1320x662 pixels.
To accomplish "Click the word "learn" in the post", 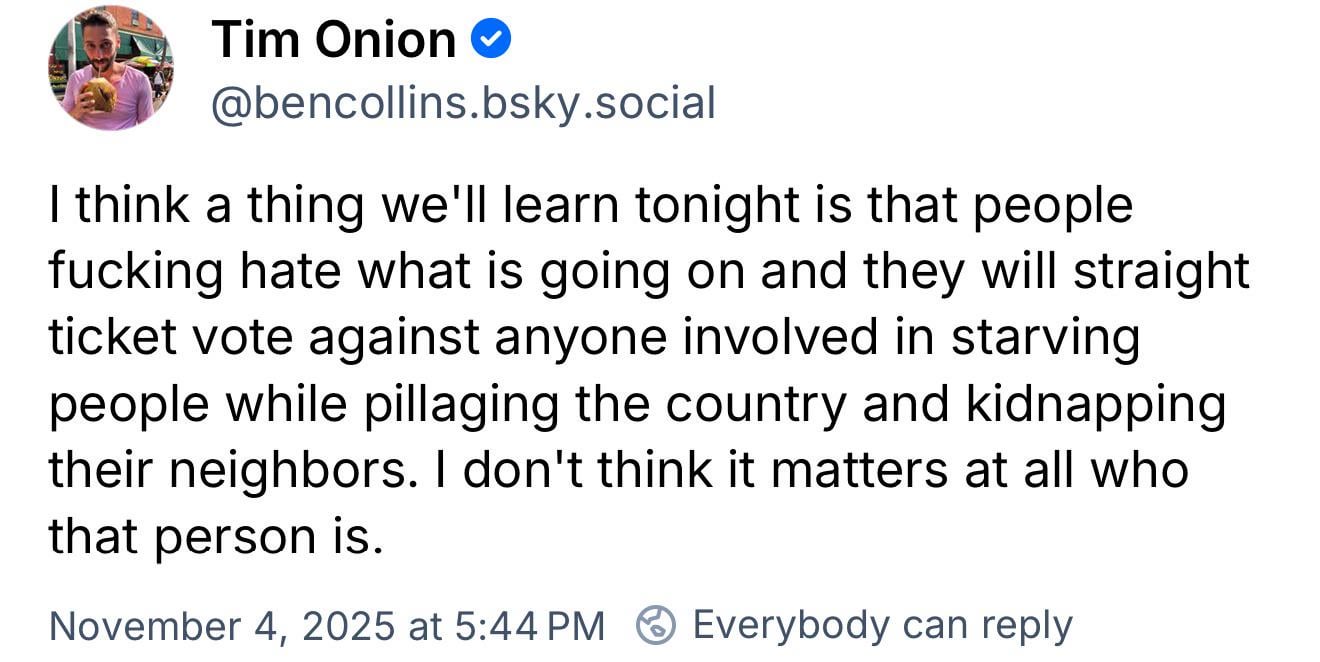I will tap(563, 206).
